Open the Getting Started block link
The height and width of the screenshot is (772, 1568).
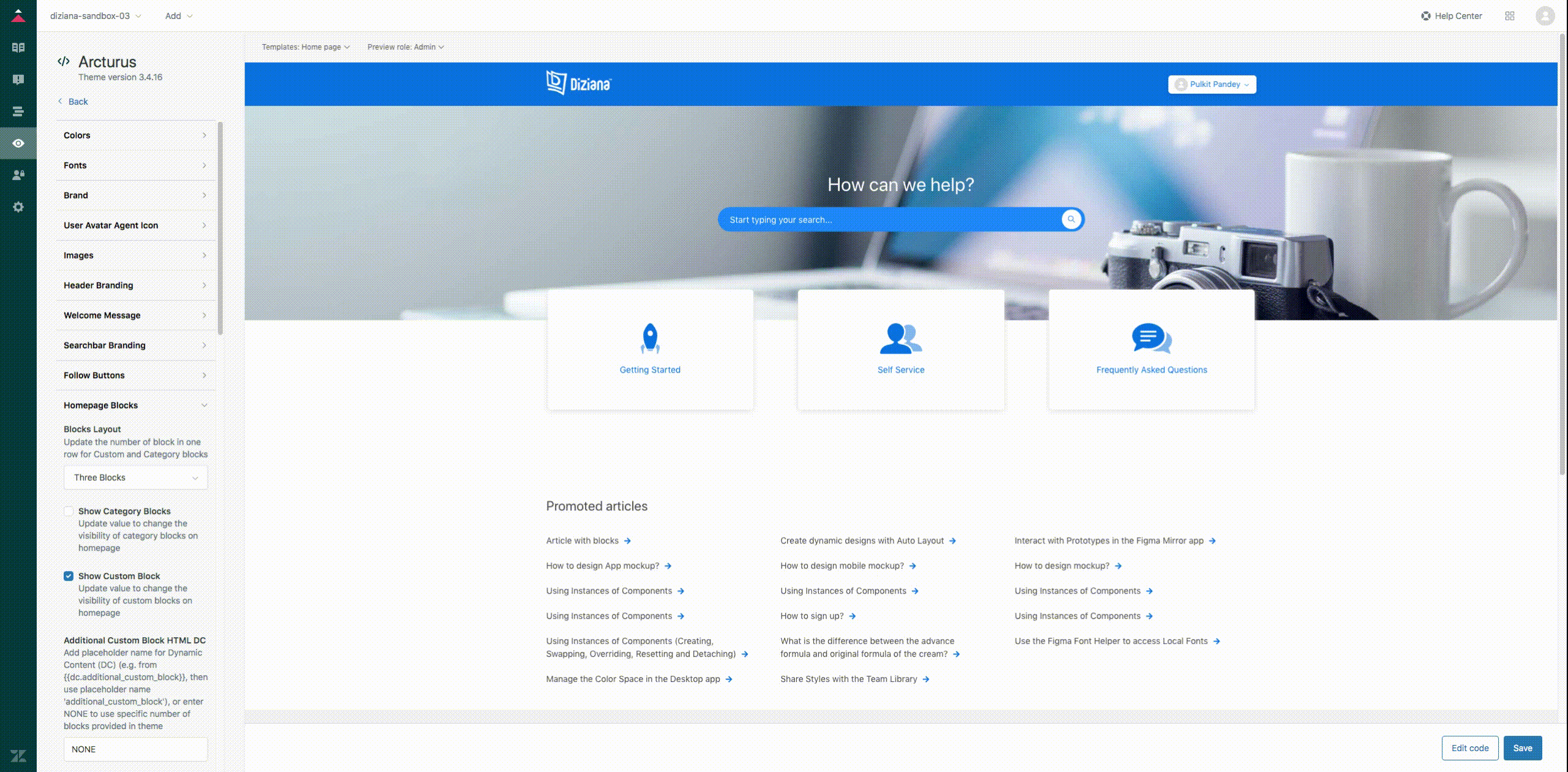pos(650,370)
